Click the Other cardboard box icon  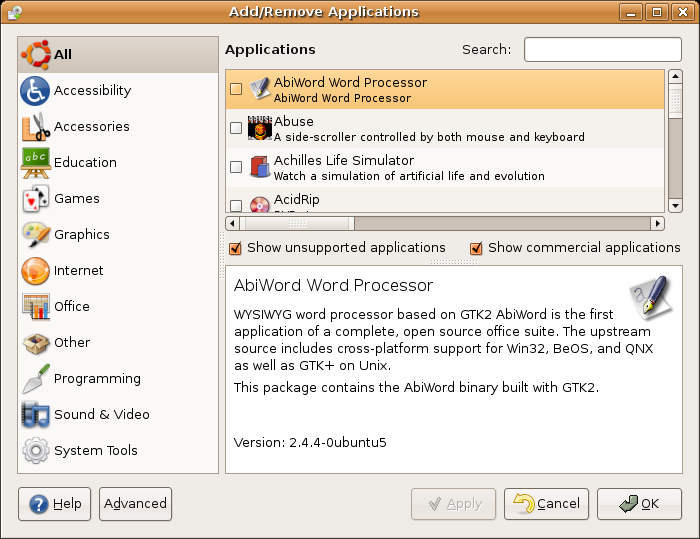click(x=36, y=343)
